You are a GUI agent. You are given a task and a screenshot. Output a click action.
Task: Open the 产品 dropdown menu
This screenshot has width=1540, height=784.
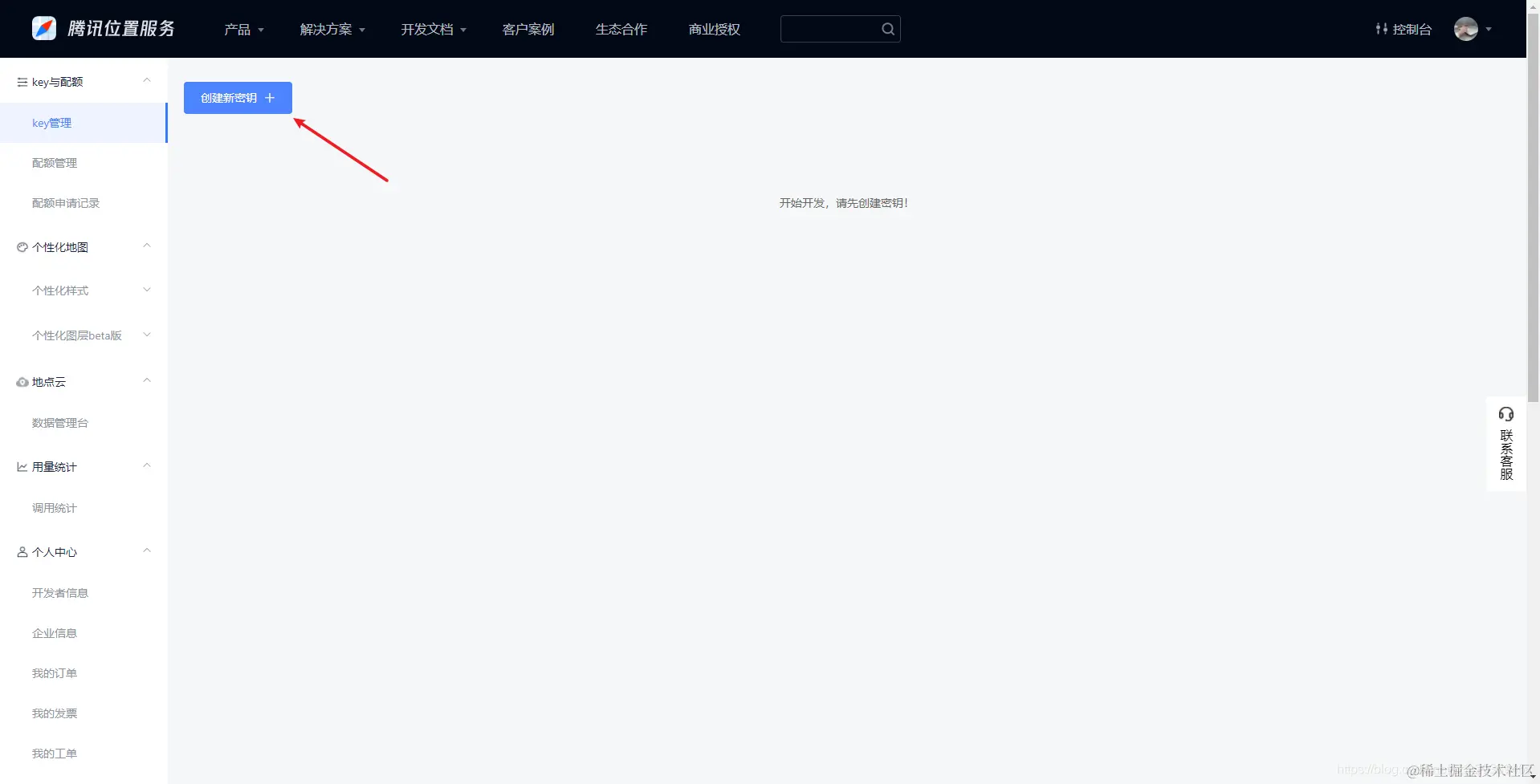244,29
